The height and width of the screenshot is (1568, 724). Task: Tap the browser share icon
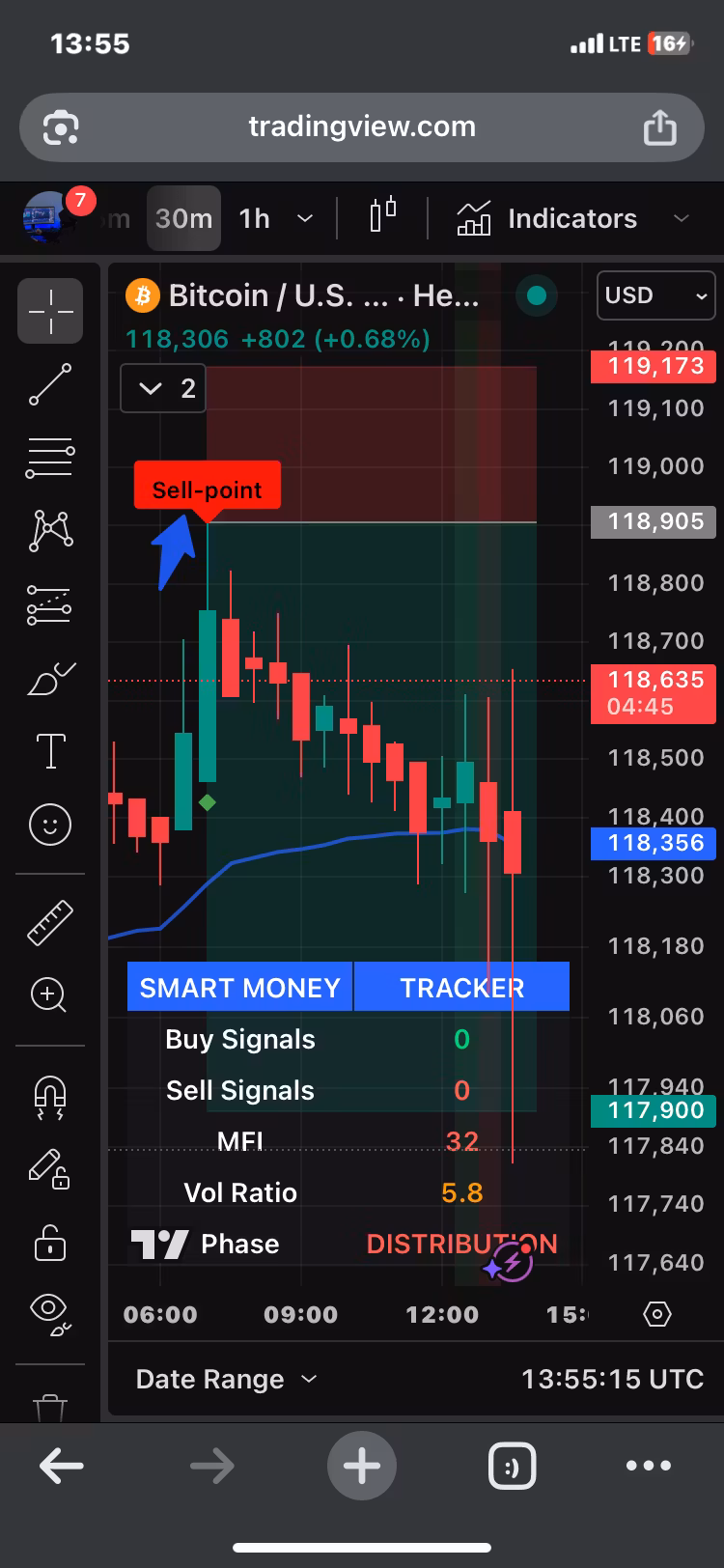click(660, 127)
